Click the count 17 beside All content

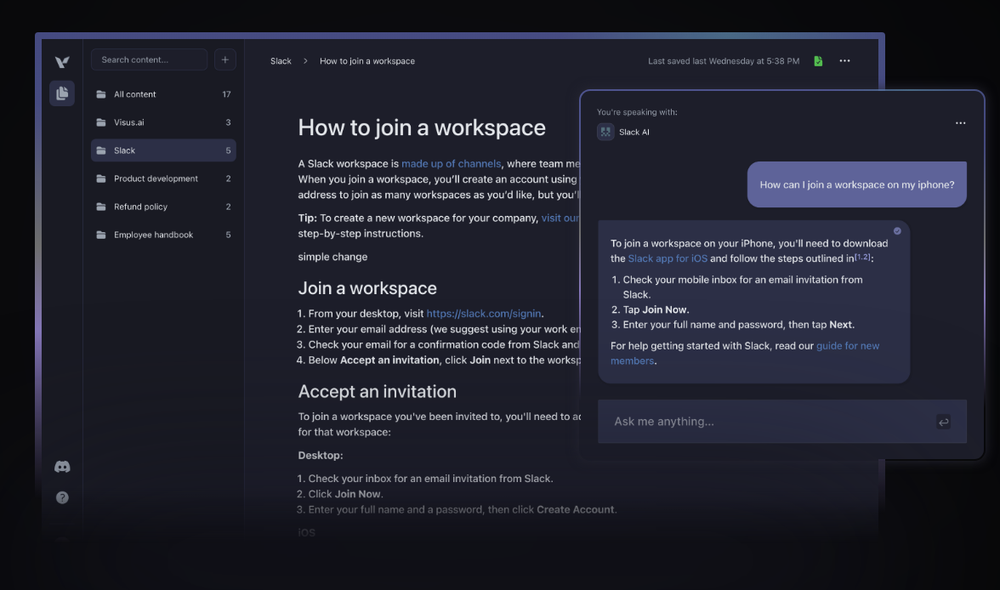click(x=226, y=94)
